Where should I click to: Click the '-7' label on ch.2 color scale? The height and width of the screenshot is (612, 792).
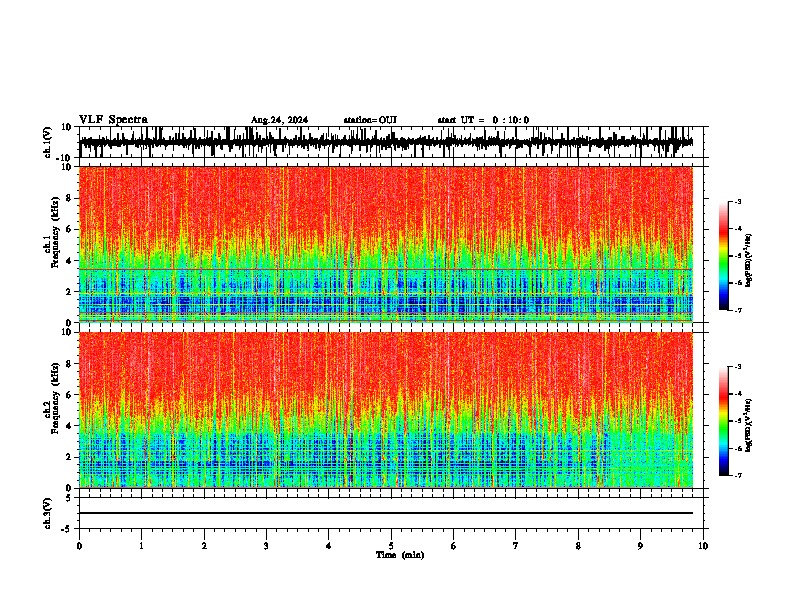737,475
